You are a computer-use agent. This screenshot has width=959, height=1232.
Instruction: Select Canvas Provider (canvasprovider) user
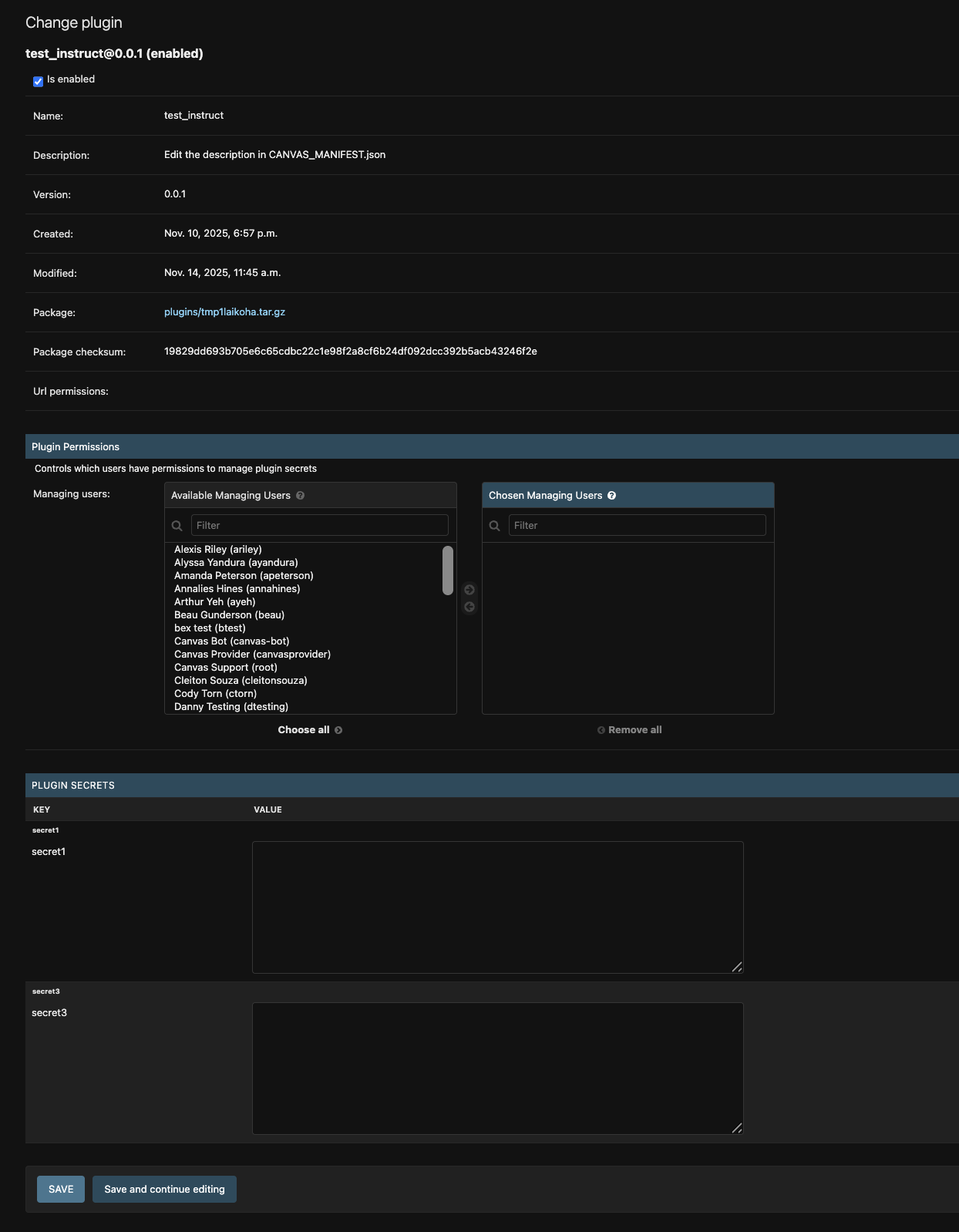click(x=252, y=655)
